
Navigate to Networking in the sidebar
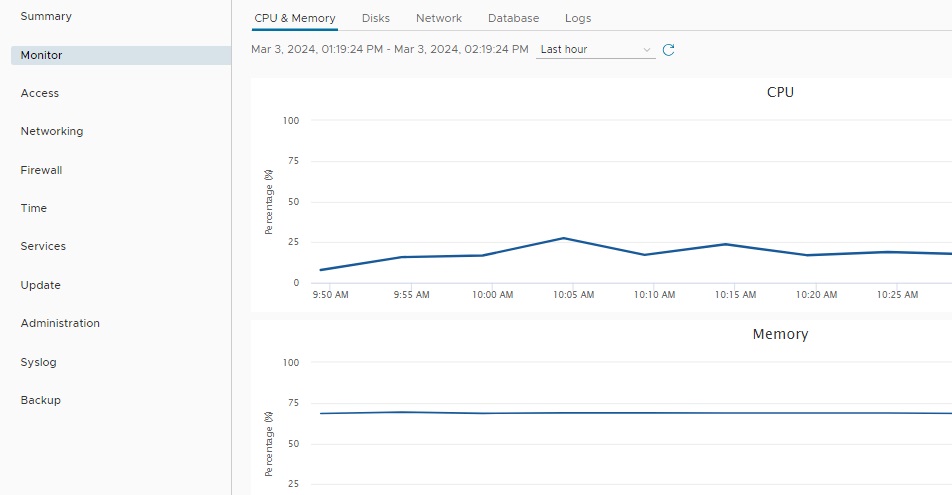pos(52,131)
